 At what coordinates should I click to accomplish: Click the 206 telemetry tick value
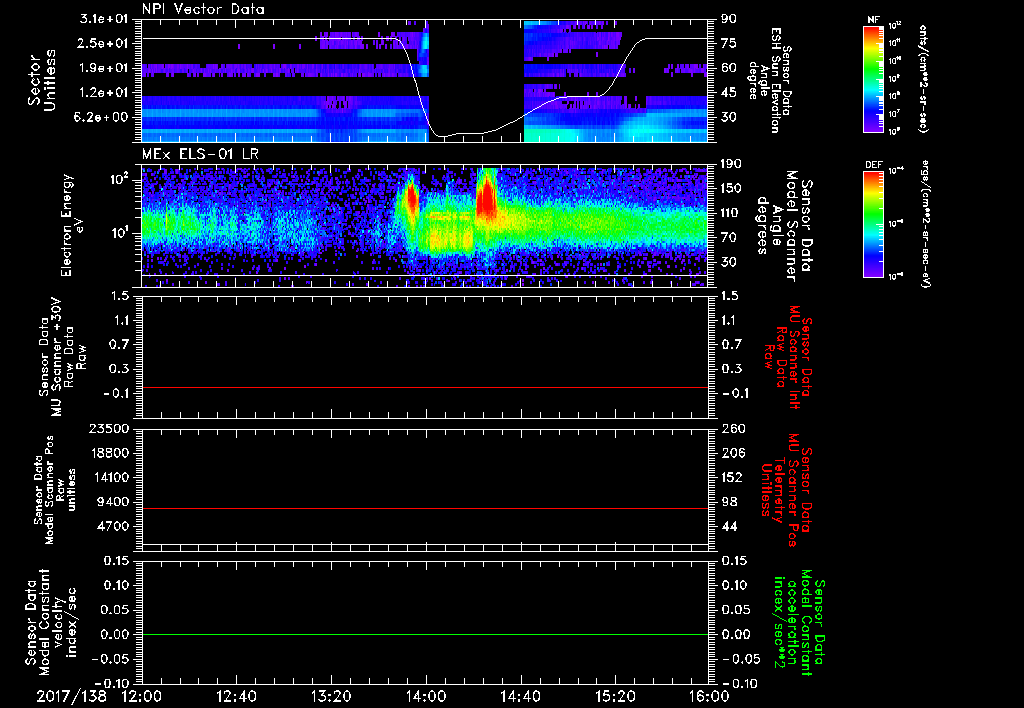click(732, 453)
